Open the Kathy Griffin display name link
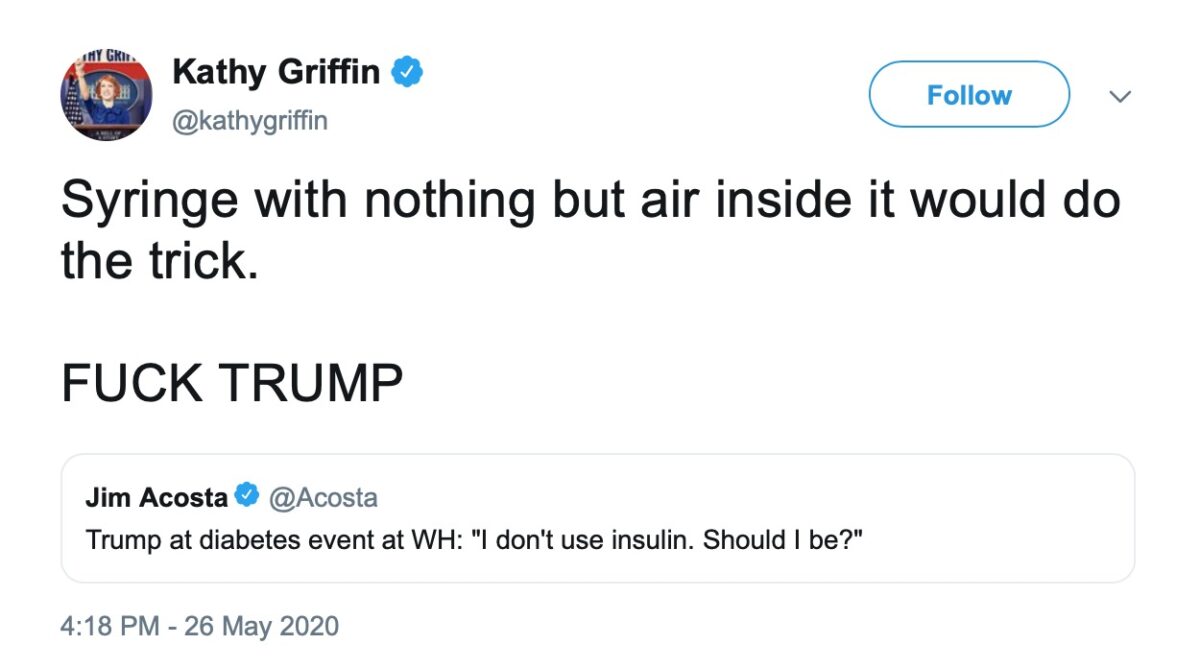The image size is (1200, 668). click(276, 72)
